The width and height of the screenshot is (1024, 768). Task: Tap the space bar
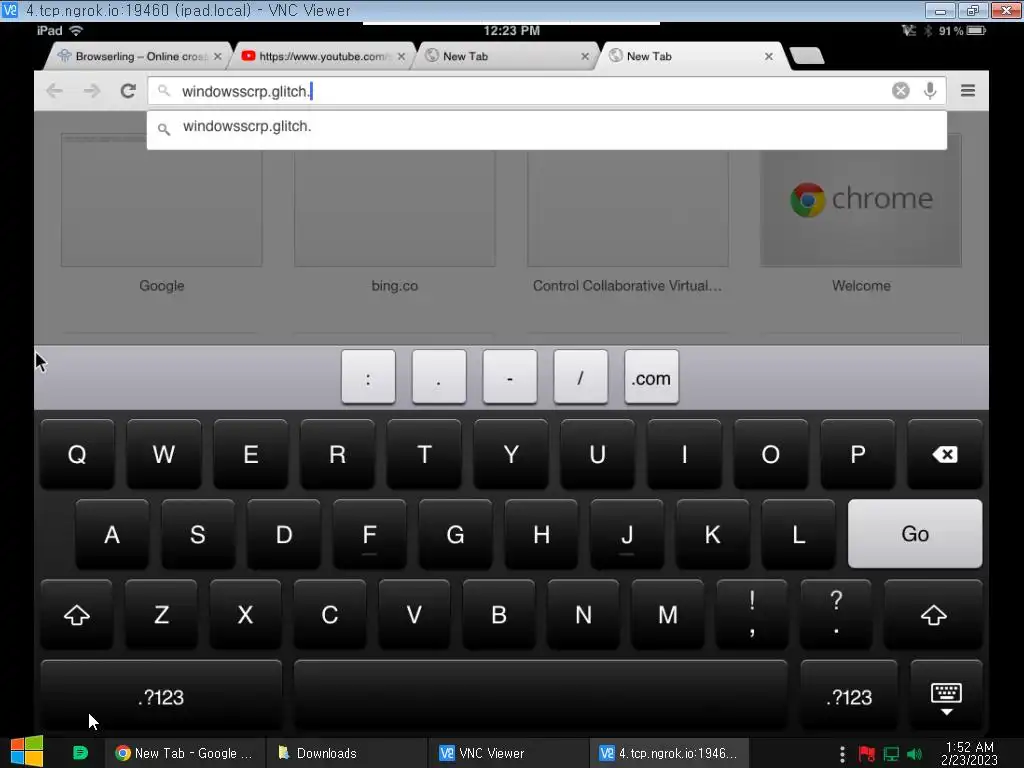pyautogui.click(x=541, y=696)
